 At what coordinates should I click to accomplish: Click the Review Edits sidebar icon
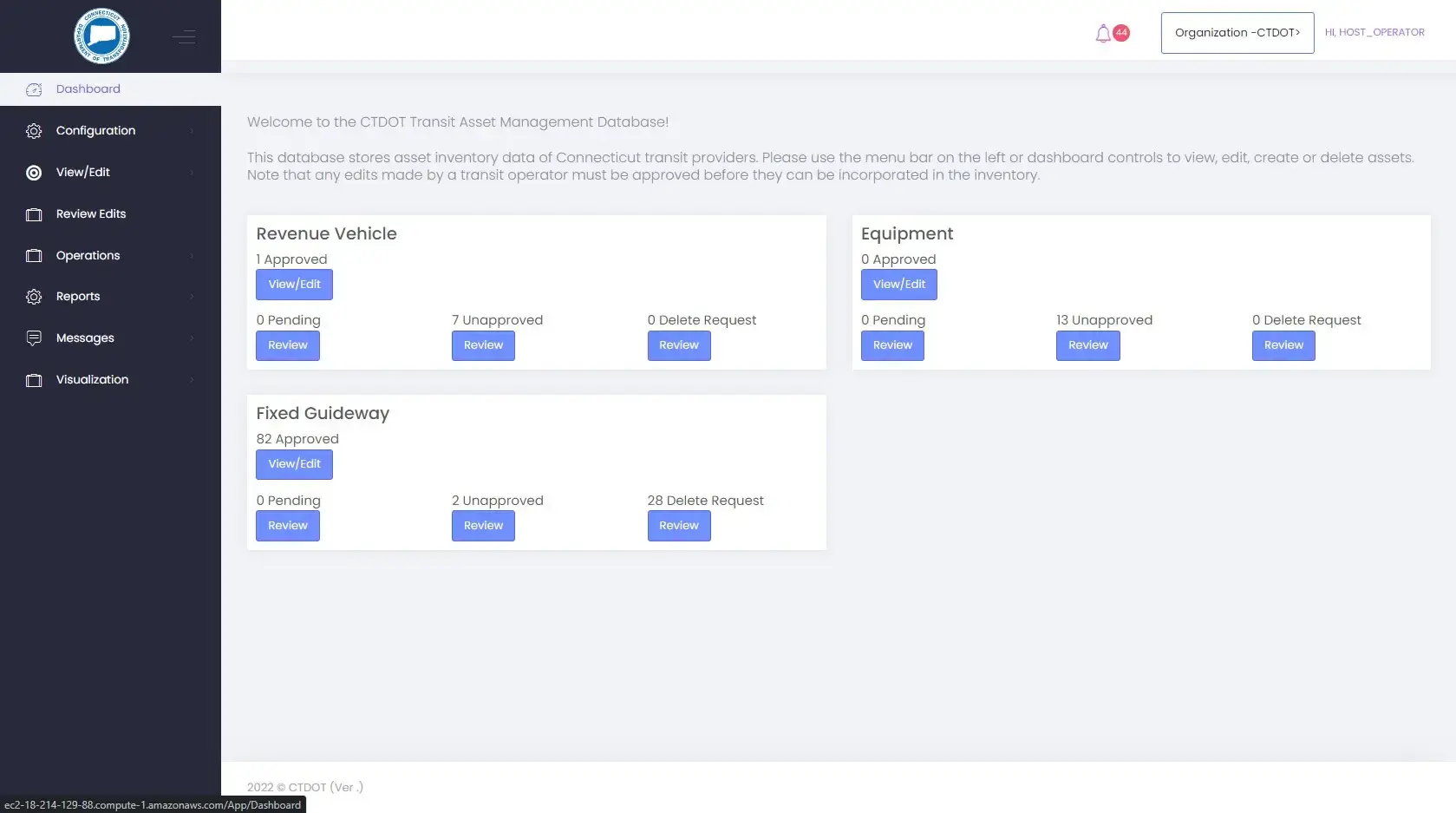pos(34,214)
